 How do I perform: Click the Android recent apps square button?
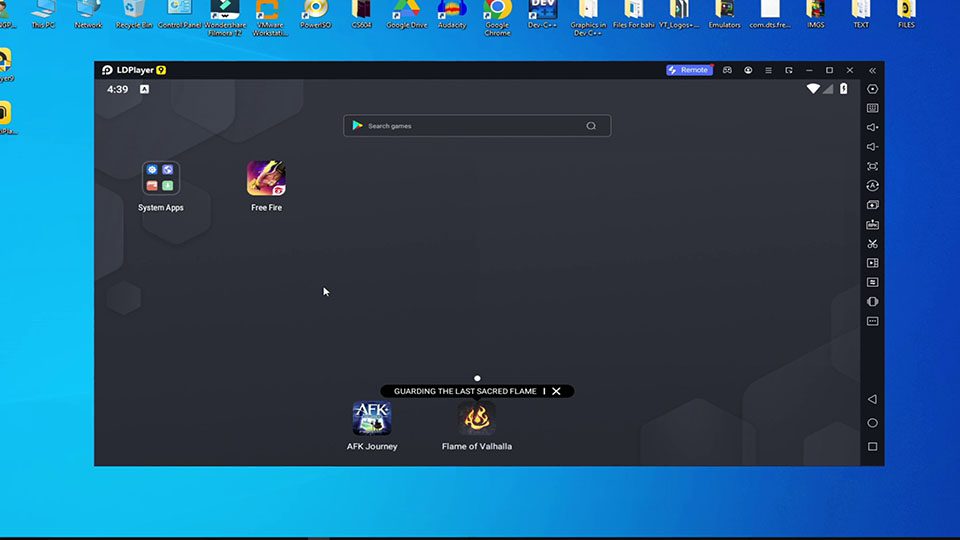[872, 447]
